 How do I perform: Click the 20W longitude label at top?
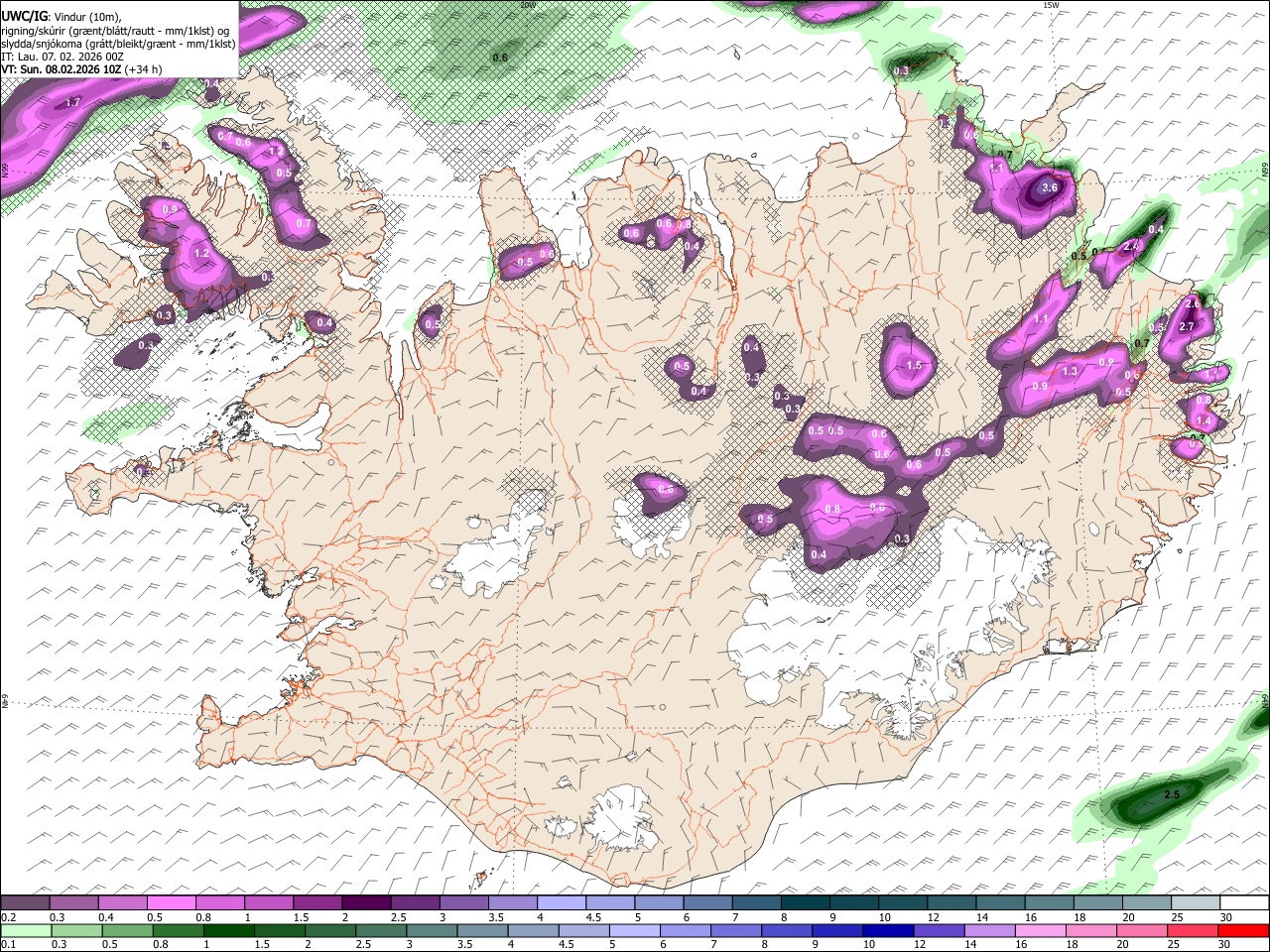click(x=528, y=5)
